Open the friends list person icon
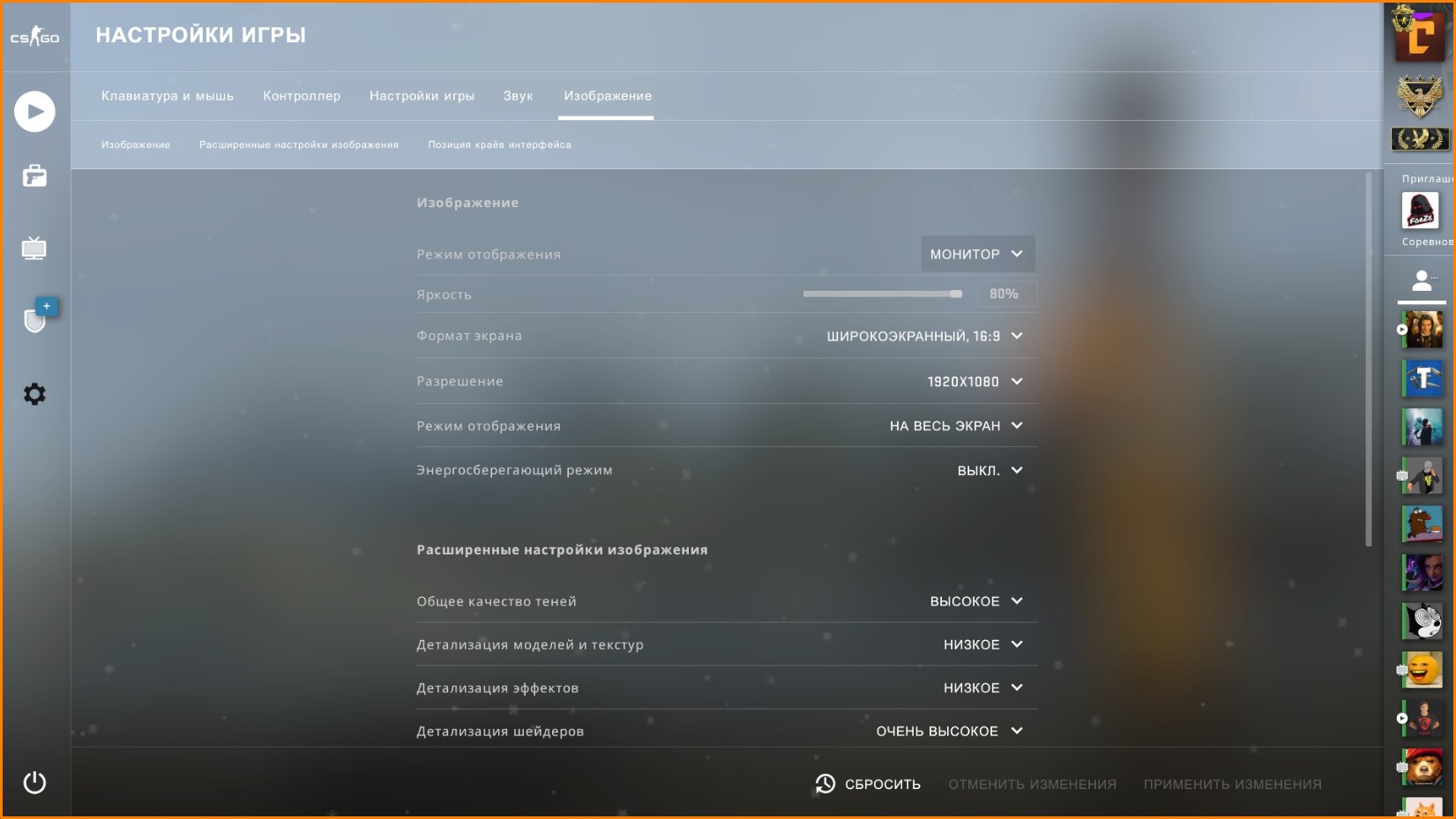Viewport: 1456px width, 819px height. 1422,281
